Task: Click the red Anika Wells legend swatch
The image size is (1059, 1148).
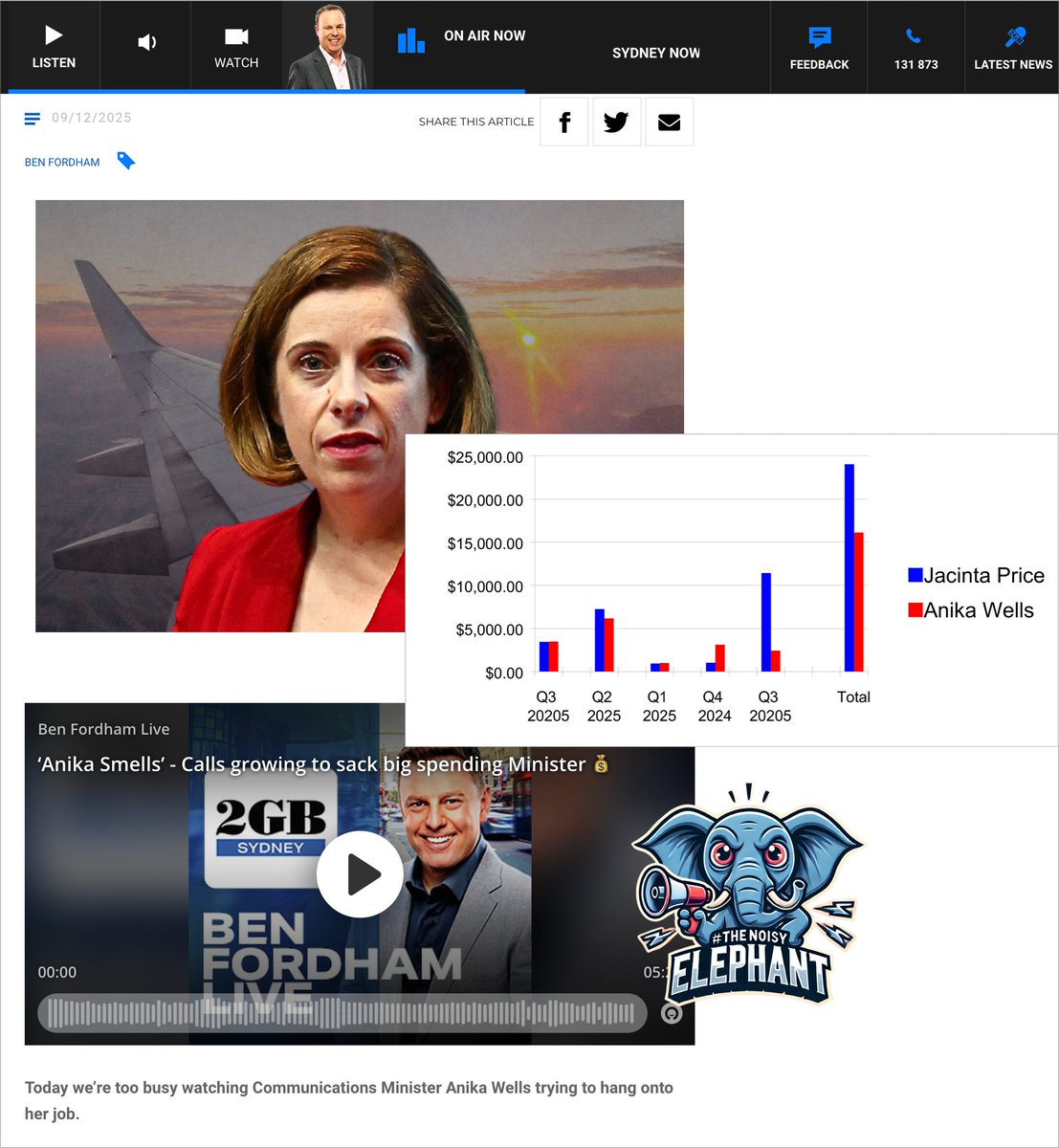Action: pos(915,610)
